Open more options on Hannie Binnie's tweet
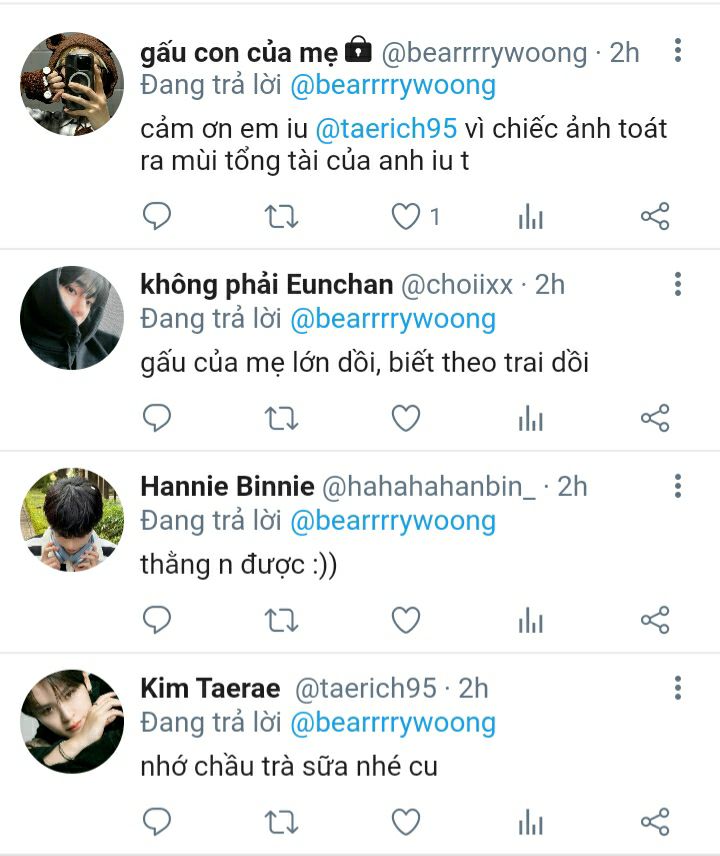 click(678, 486)
